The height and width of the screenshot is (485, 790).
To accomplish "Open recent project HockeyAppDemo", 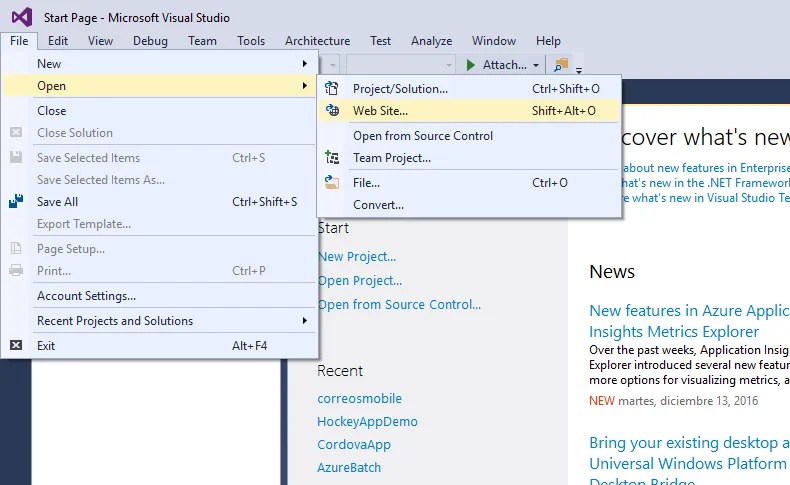I will point(367,422).
